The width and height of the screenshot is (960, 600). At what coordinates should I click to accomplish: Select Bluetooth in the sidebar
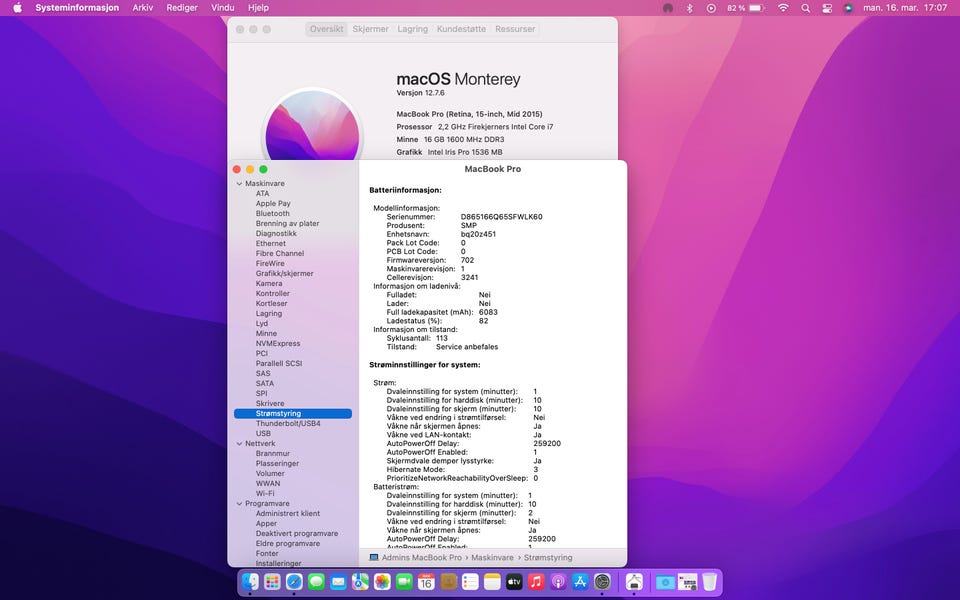pos(272,213)
